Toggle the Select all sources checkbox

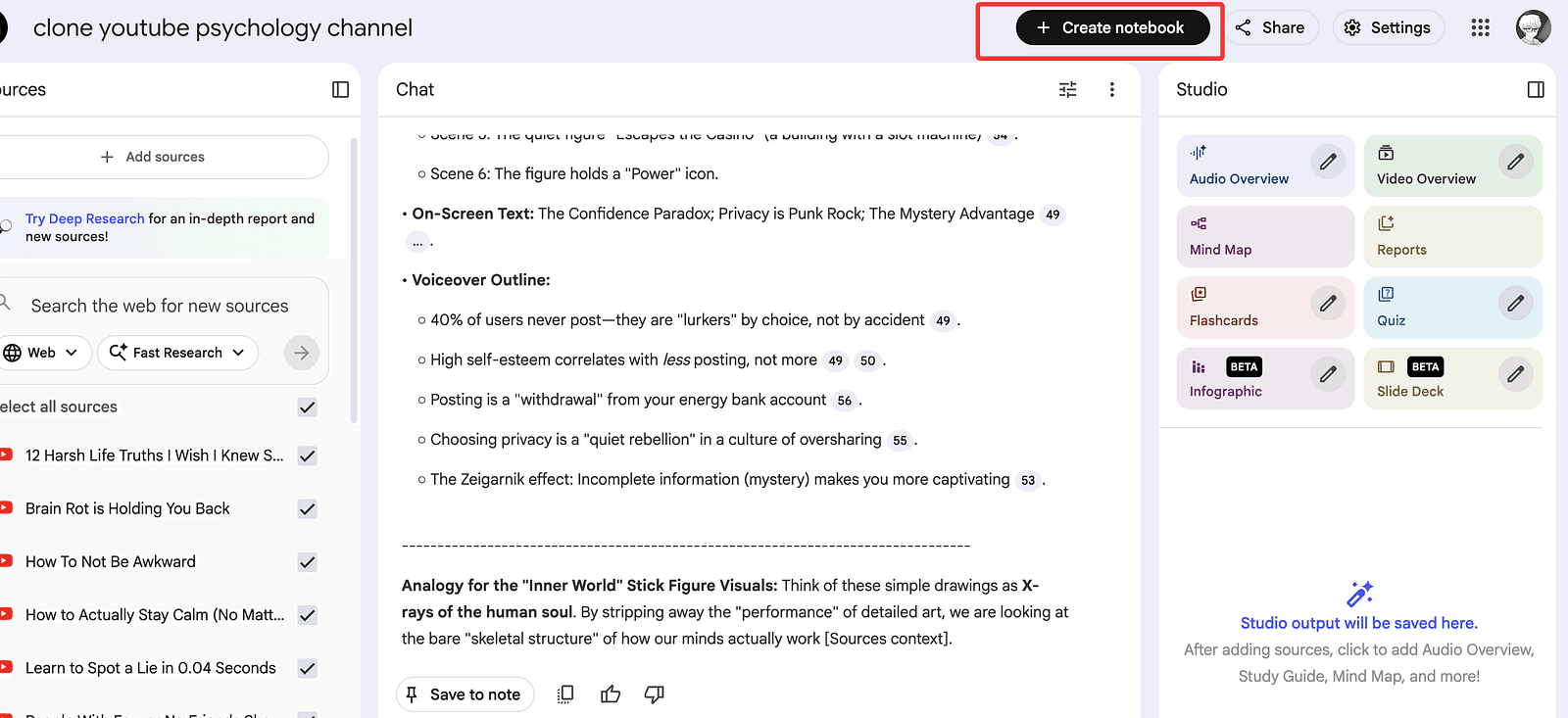(x=307, y=407)
